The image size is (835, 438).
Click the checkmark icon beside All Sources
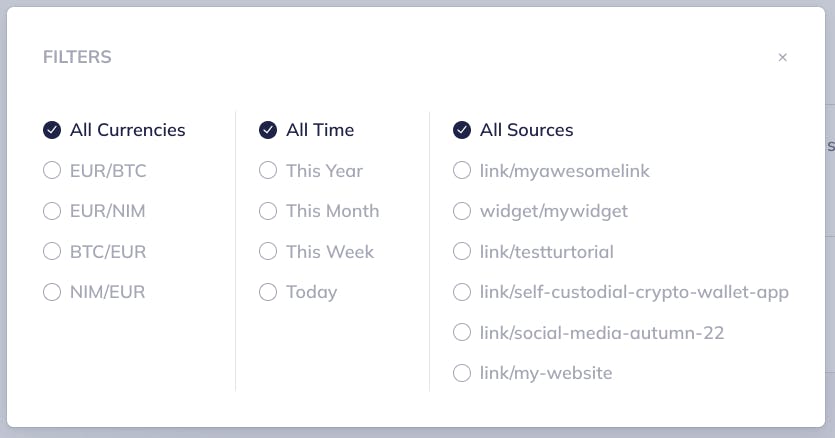tap(462, 130)
